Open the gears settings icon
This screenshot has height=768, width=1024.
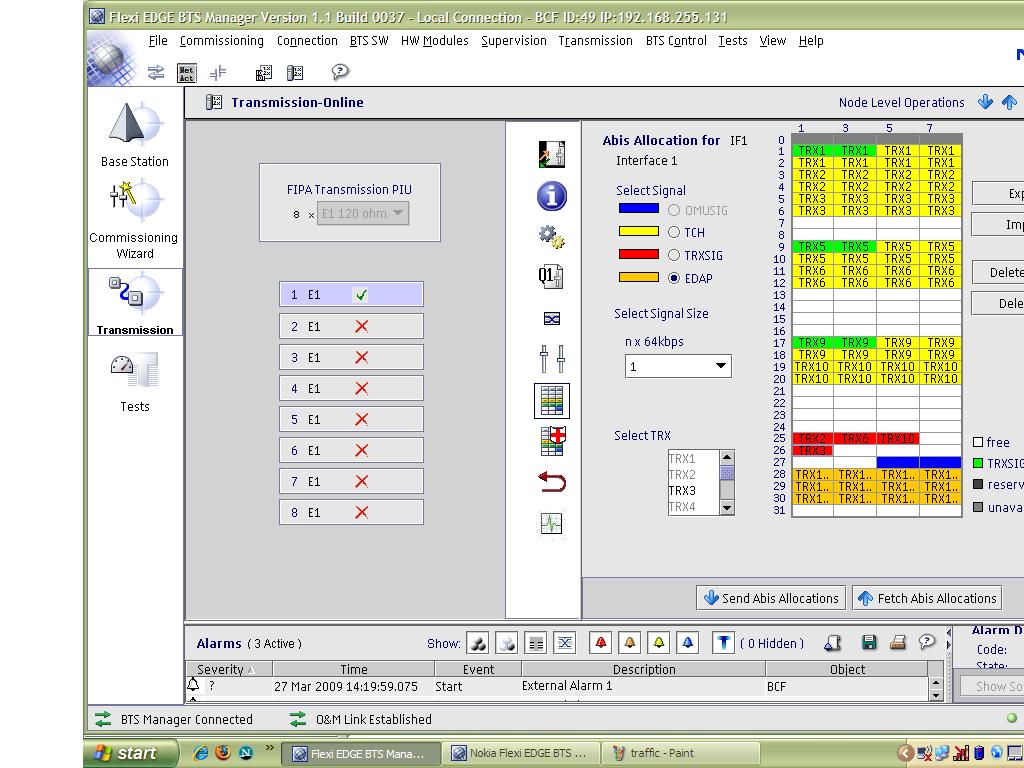(552, 237)
